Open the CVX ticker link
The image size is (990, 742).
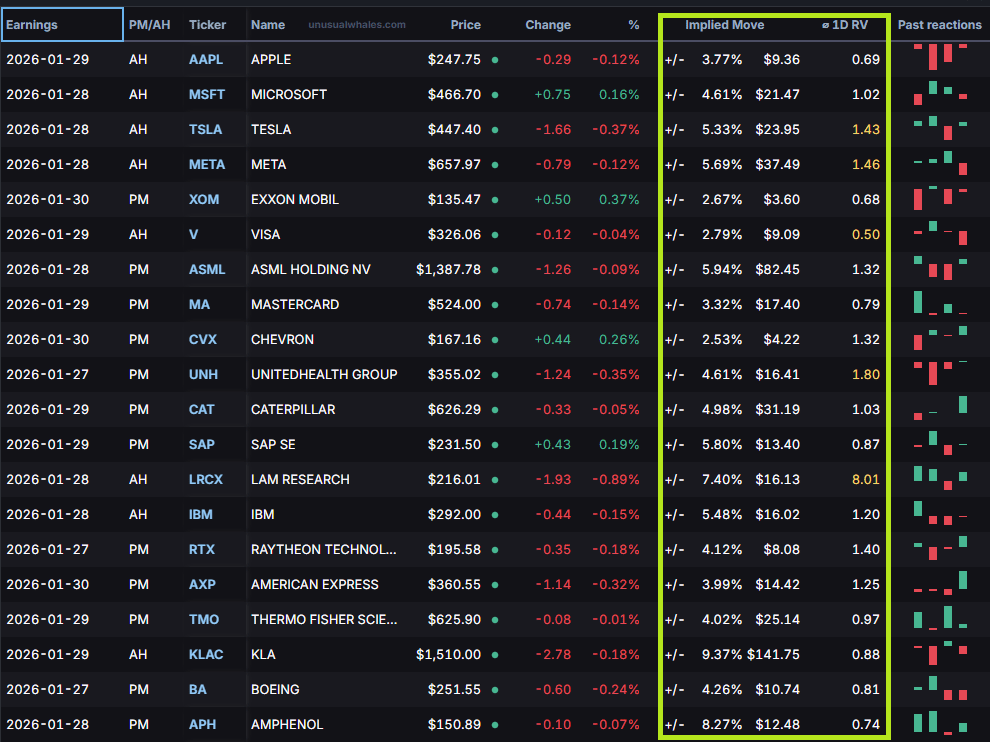point(203,339)
